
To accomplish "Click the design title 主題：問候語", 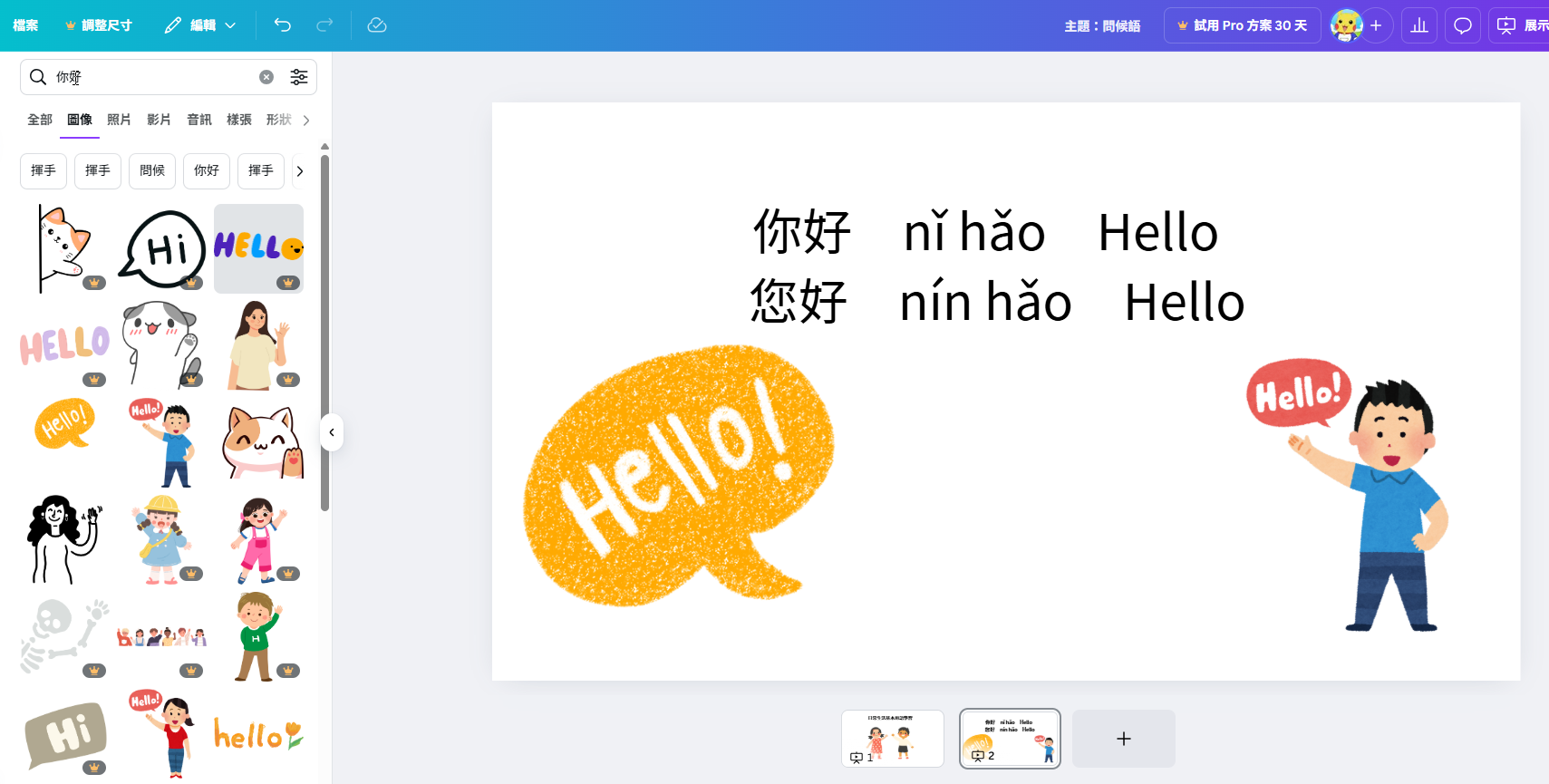I will click(x=1102, y=25).
